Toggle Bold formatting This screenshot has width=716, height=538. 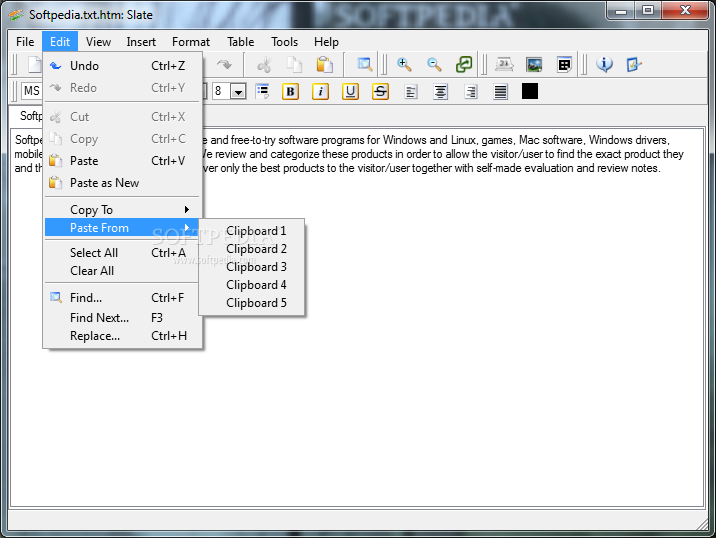(290, 92)
